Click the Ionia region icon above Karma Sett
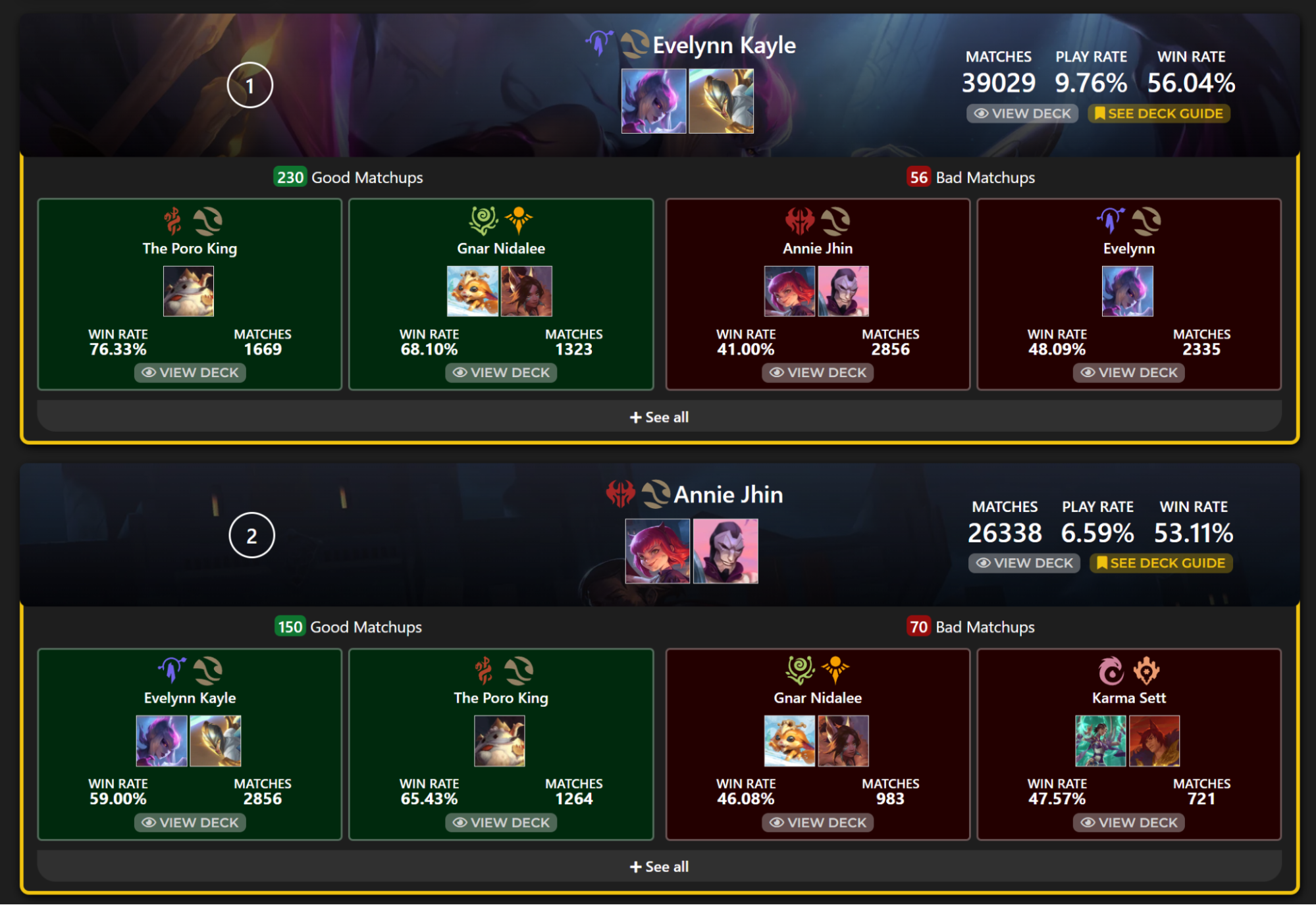Viewport: 1316px width, 905px height. [1111, 671]
